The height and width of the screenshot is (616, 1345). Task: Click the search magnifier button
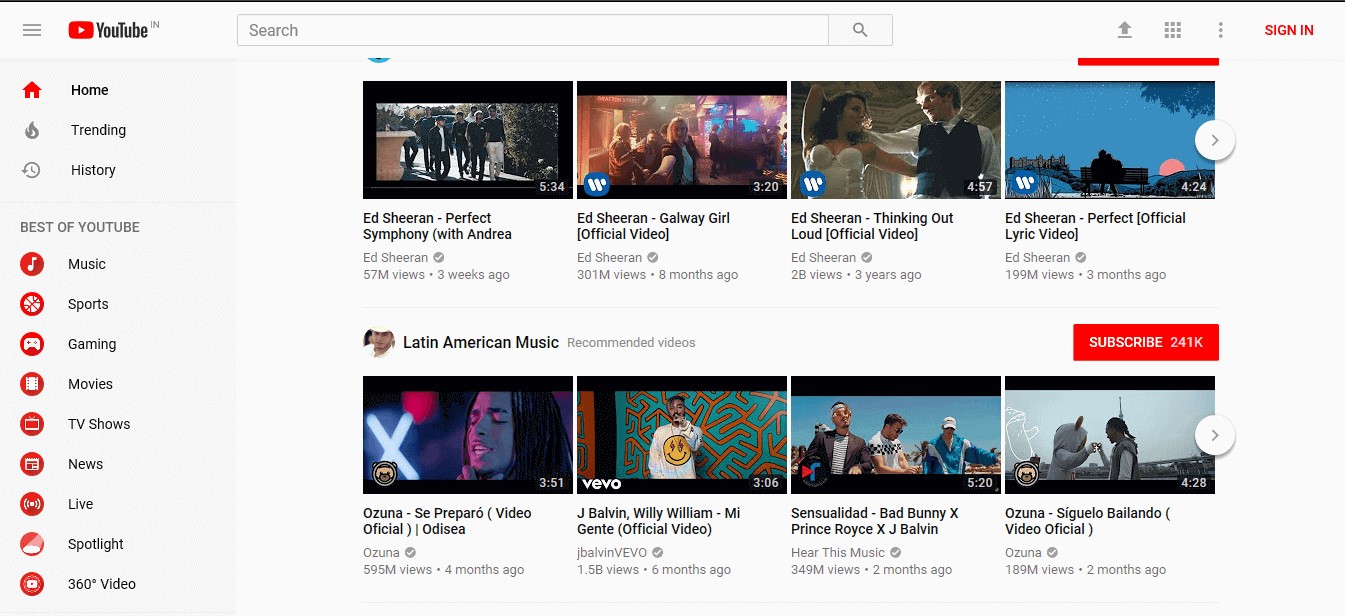pyautogui.click(x=860, y=30)
